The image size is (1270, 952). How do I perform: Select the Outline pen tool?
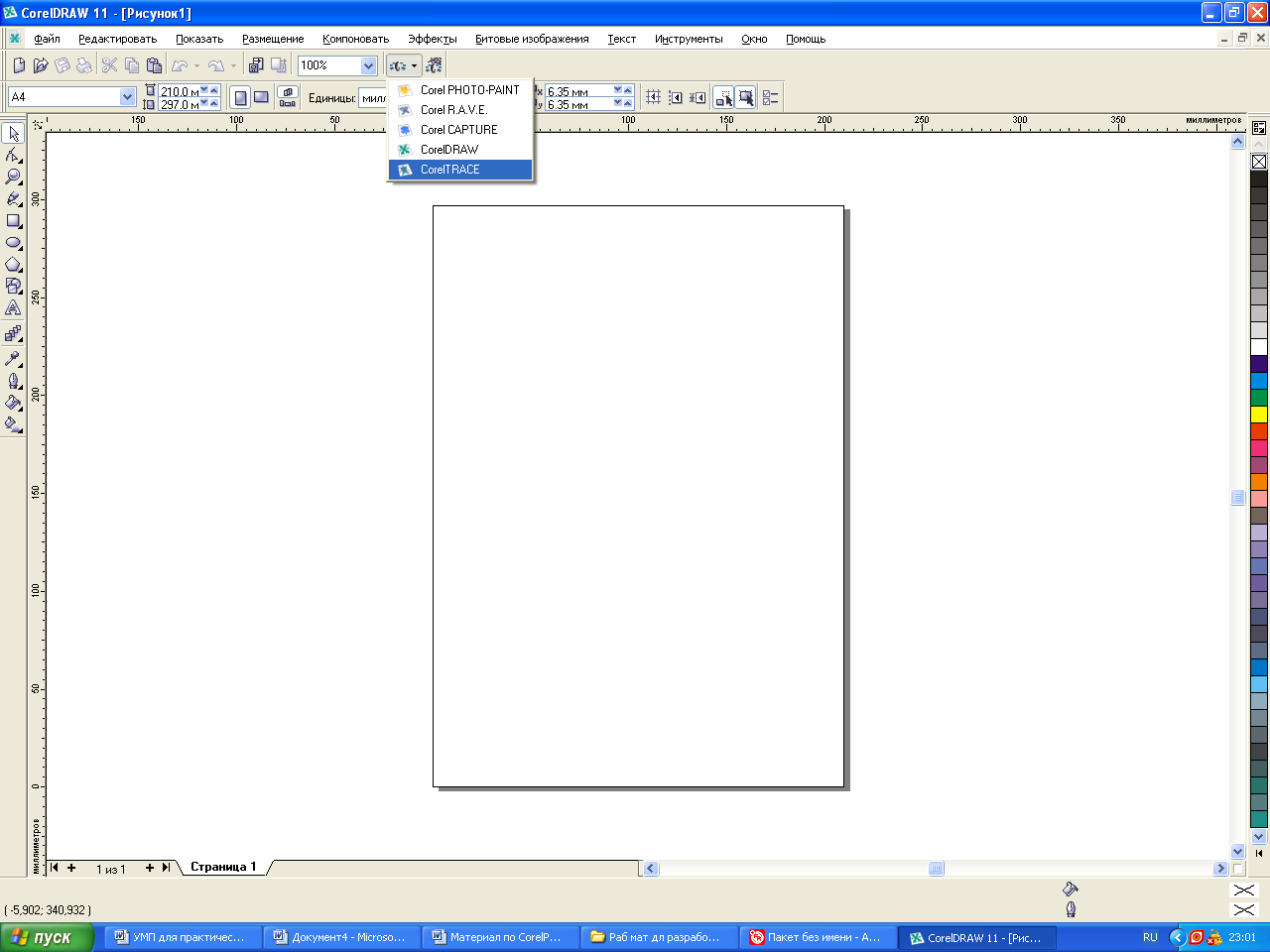[x=14, y=381]
